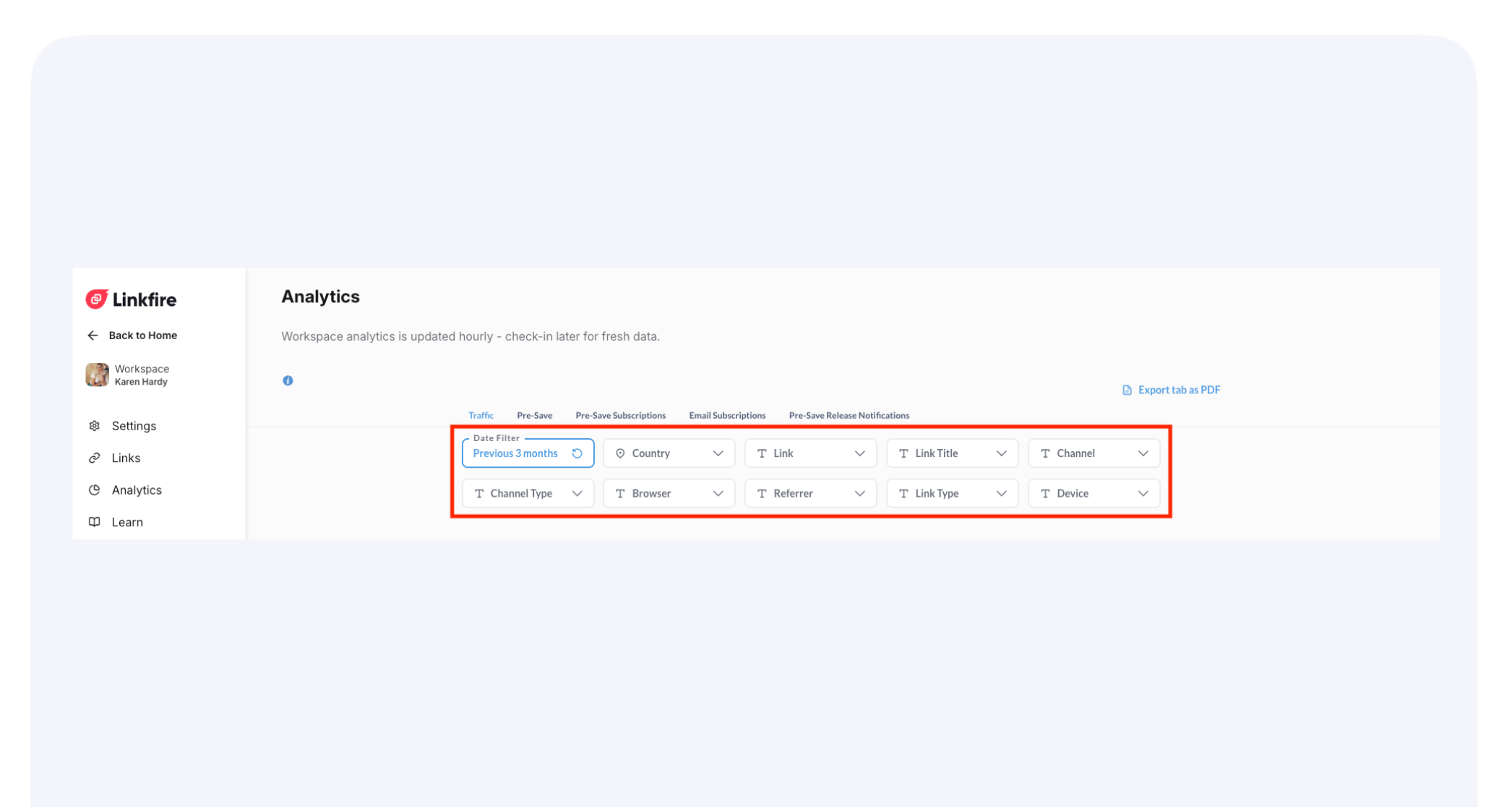Viewport: 1512px width, 807px height.
Task: Click the Learn book icon
Action: coord(94,522)
